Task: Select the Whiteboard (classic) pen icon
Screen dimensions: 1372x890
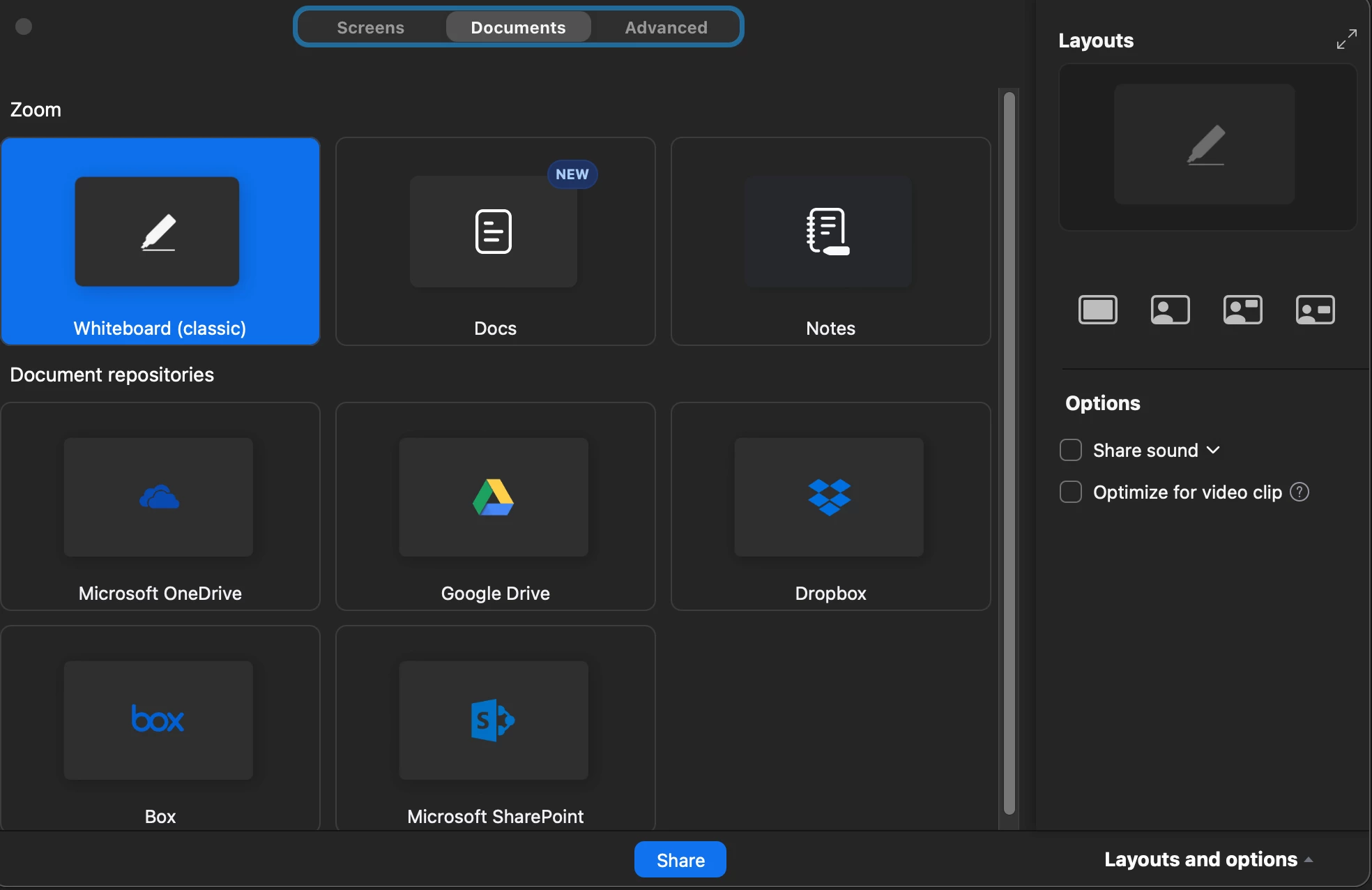Action: point(158,232)
